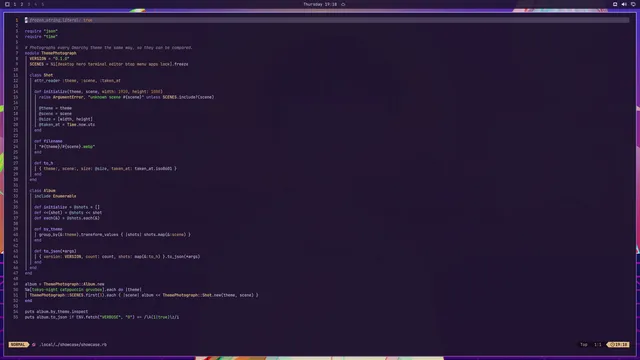Click the Thursday 19:18 clock

pos(320,4)
